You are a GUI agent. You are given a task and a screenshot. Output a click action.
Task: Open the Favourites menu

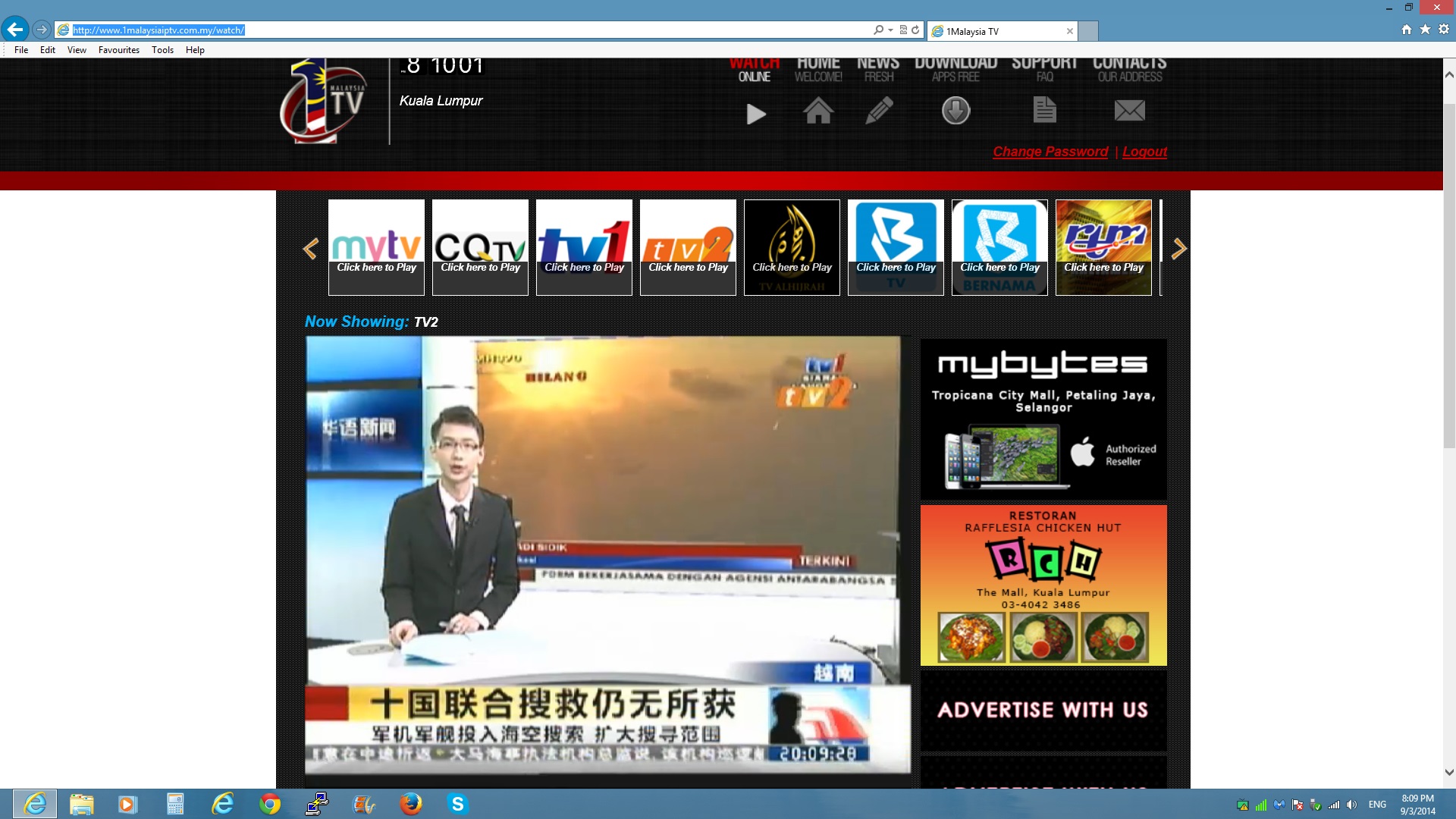click(x=119, y=50)
